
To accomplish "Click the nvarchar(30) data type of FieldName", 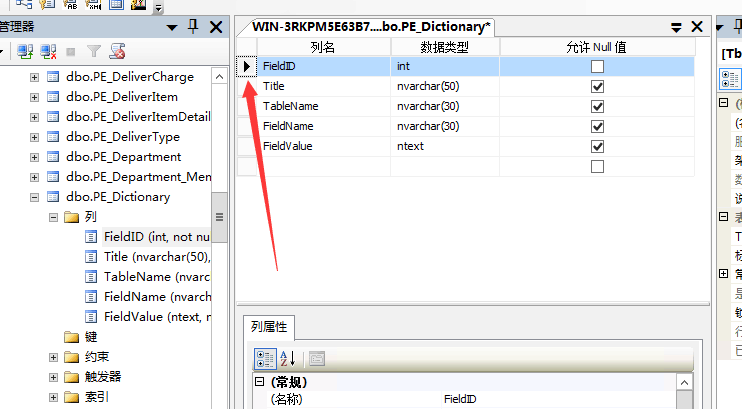I will 428,126.
